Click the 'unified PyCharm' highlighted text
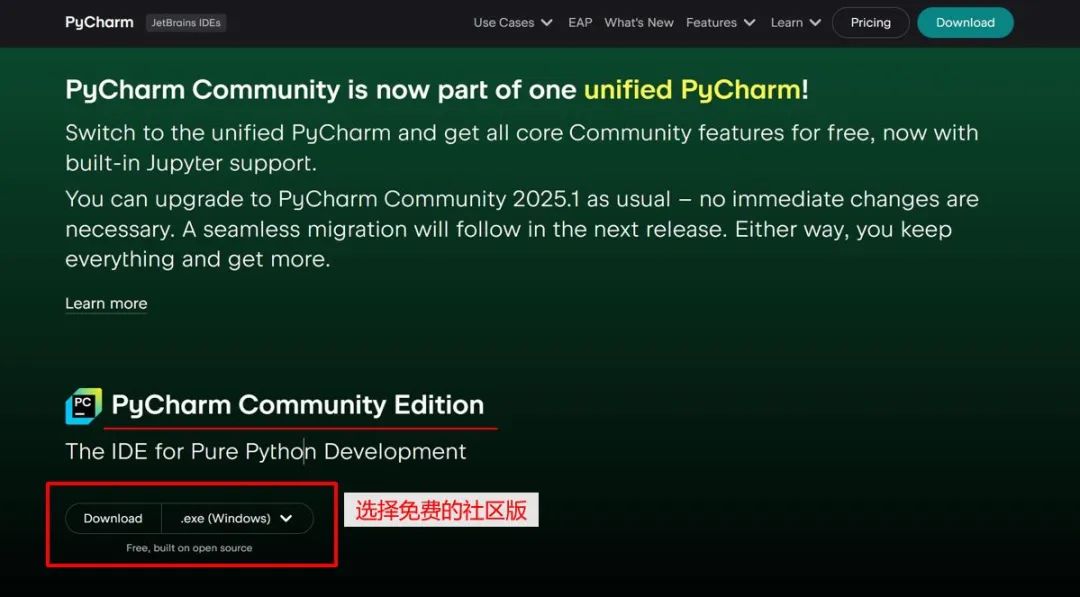Viewport: 1080px width, 597px height. tap(692, 90)
